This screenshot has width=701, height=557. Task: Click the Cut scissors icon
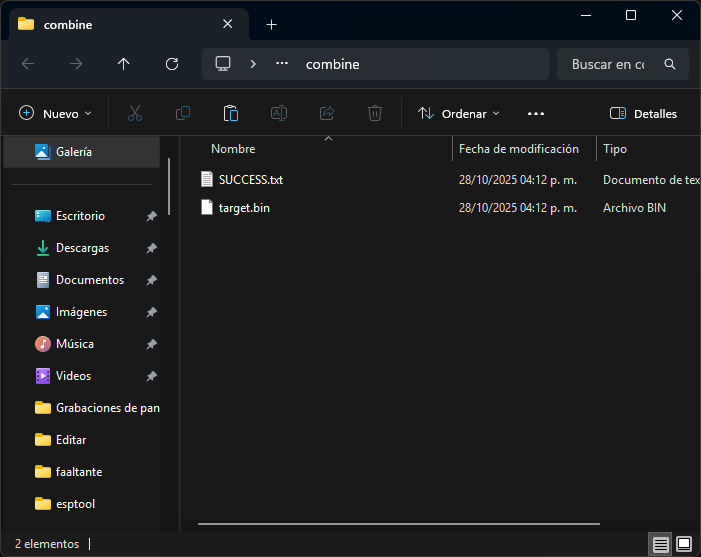(135, 114)
